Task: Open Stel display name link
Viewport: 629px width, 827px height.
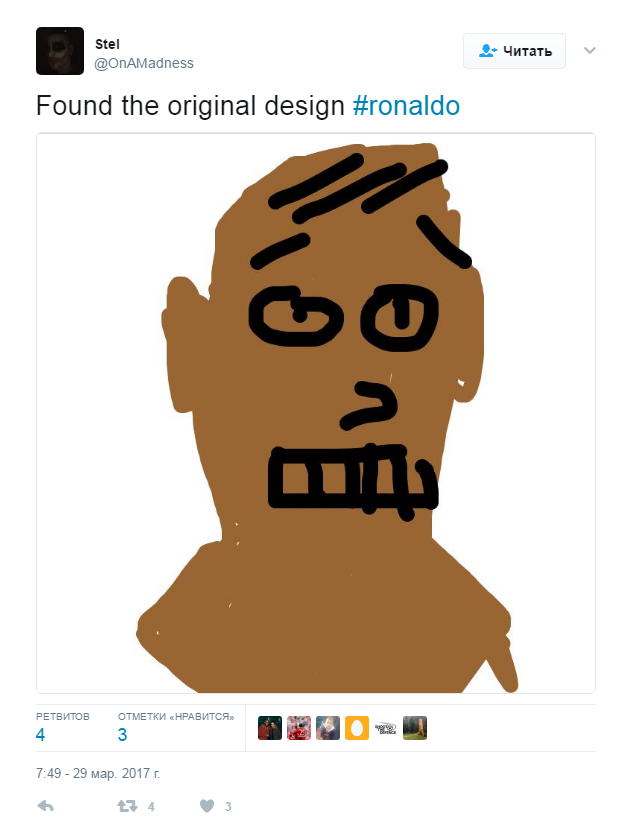Action: click(x=107, y=44)
